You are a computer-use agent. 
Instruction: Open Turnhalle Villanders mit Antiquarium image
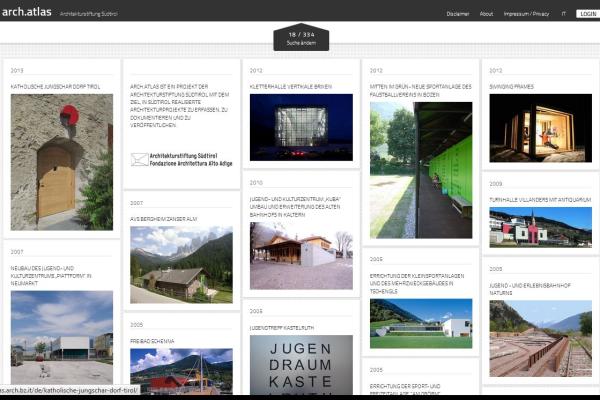pos(540,227)
